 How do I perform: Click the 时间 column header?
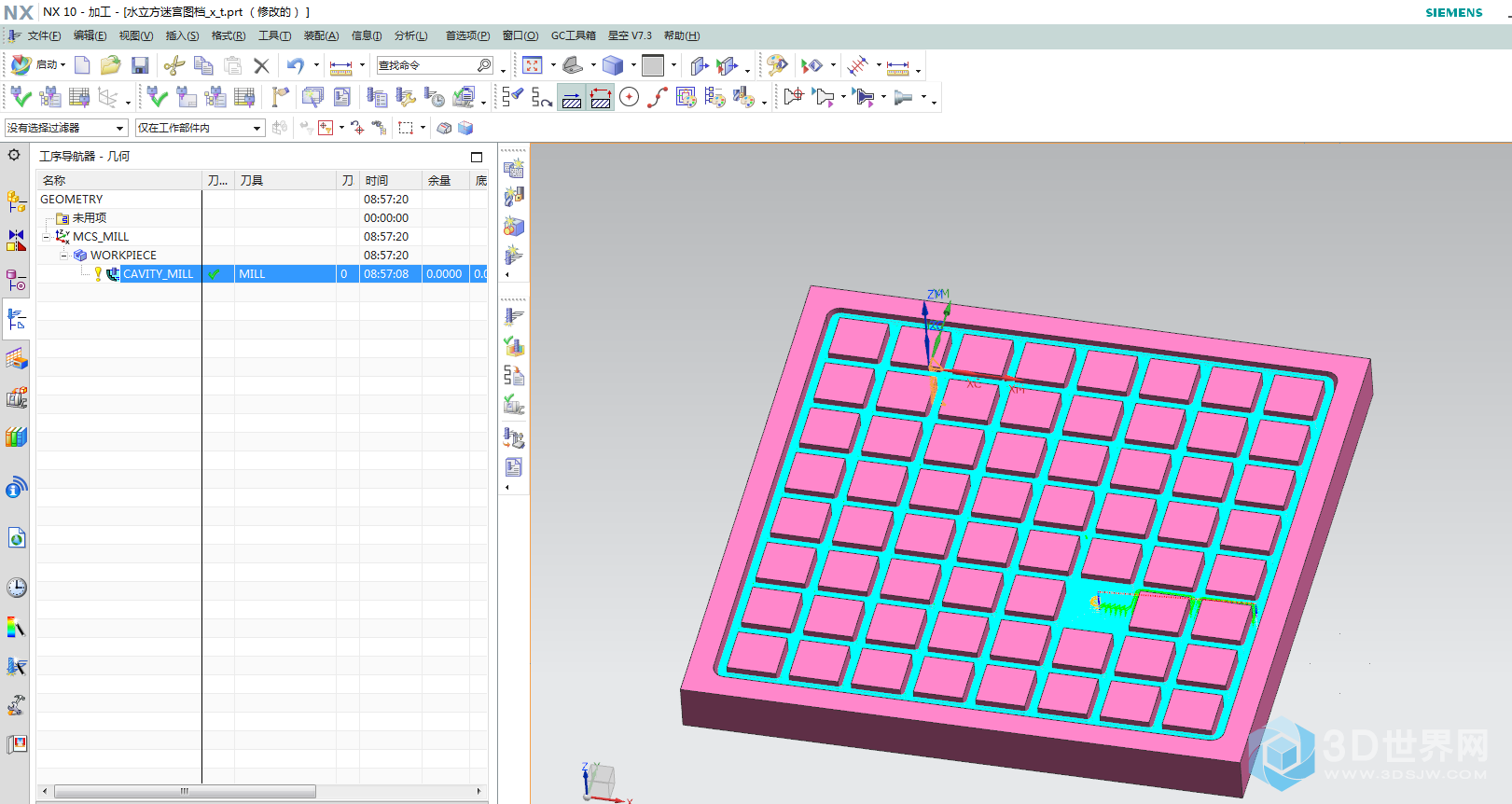click(392, 180)
